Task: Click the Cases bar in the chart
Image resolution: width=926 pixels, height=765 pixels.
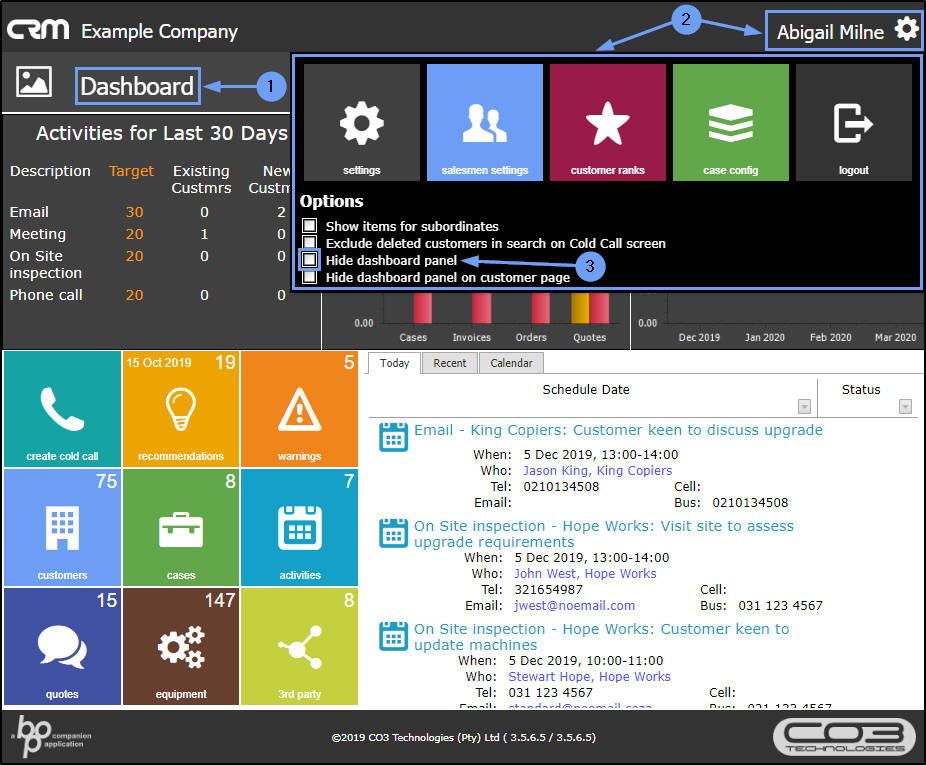Action: pyautogui.click(x=422, y=308)
